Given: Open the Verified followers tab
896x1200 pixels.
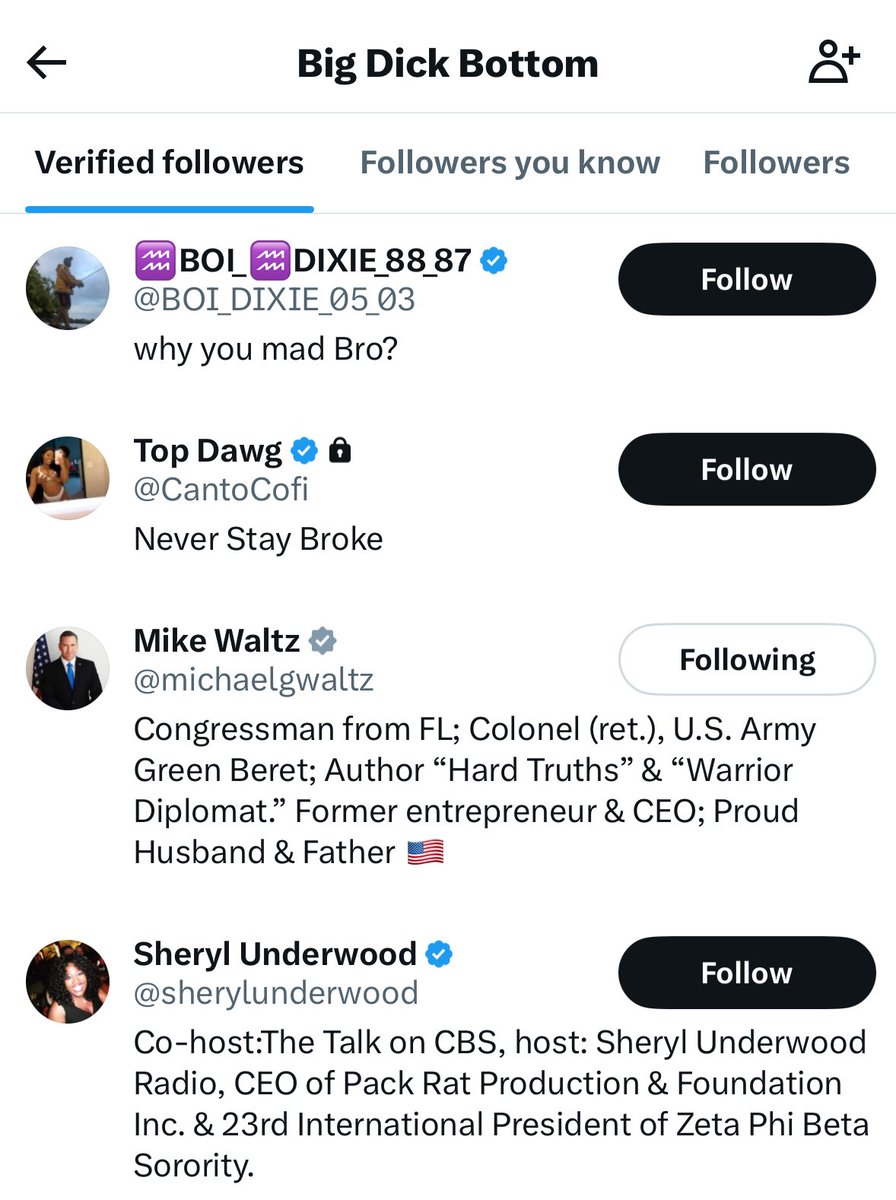Looking at the screenshot, I should 169,163.
